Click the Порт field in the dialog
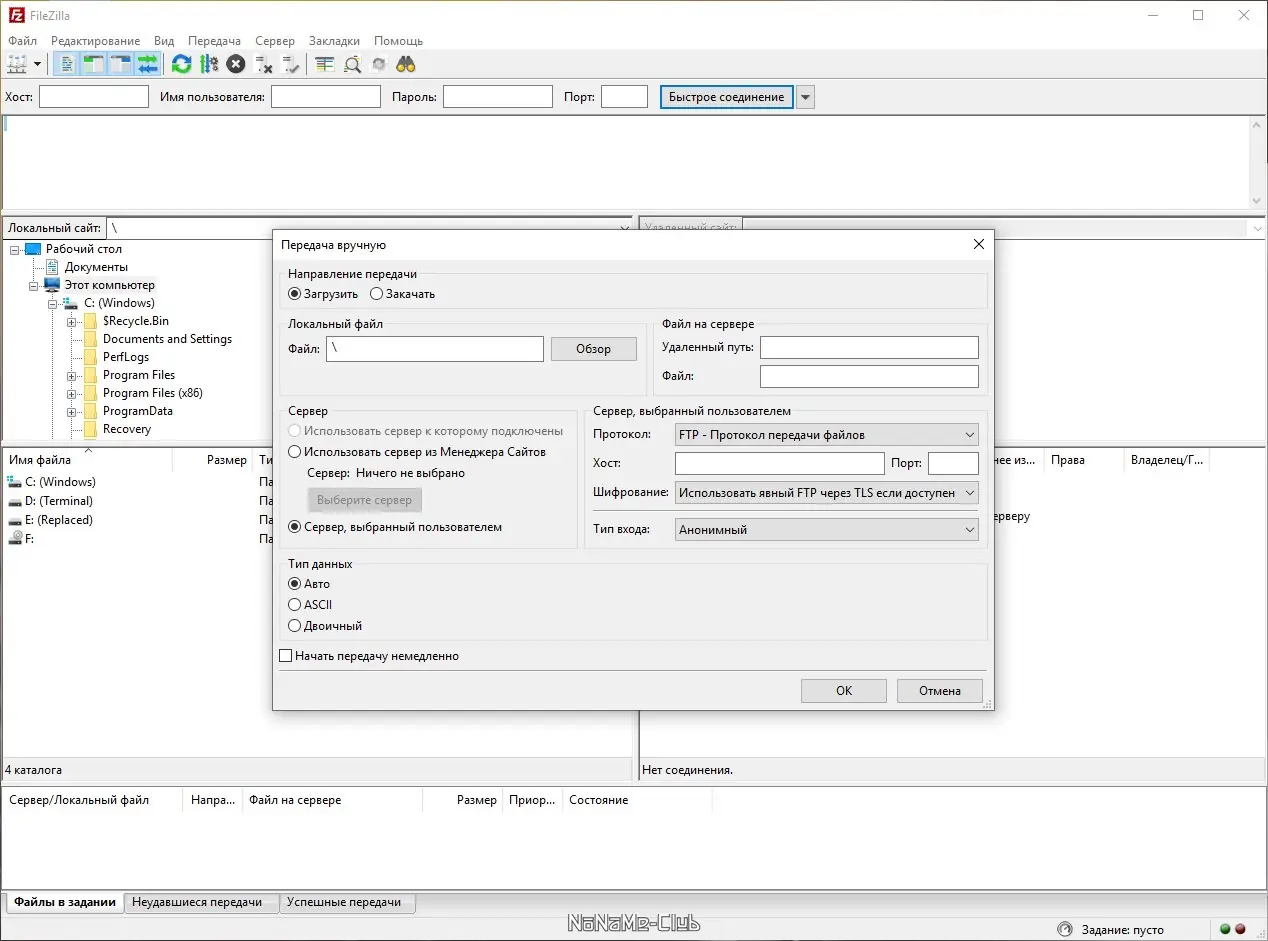 tap(953, 464)
